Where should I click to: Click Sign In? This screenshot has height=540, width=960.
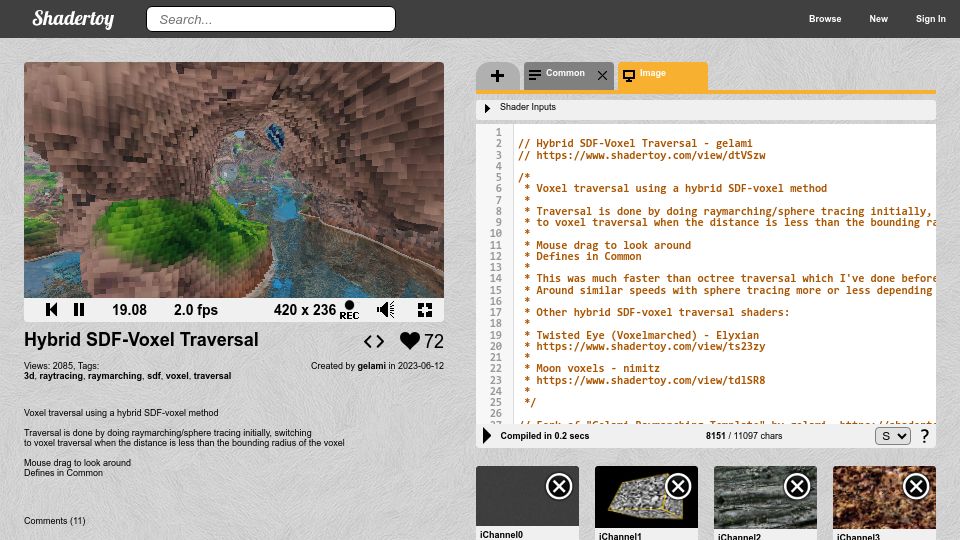pyautogui.click(x=930, y=19)
